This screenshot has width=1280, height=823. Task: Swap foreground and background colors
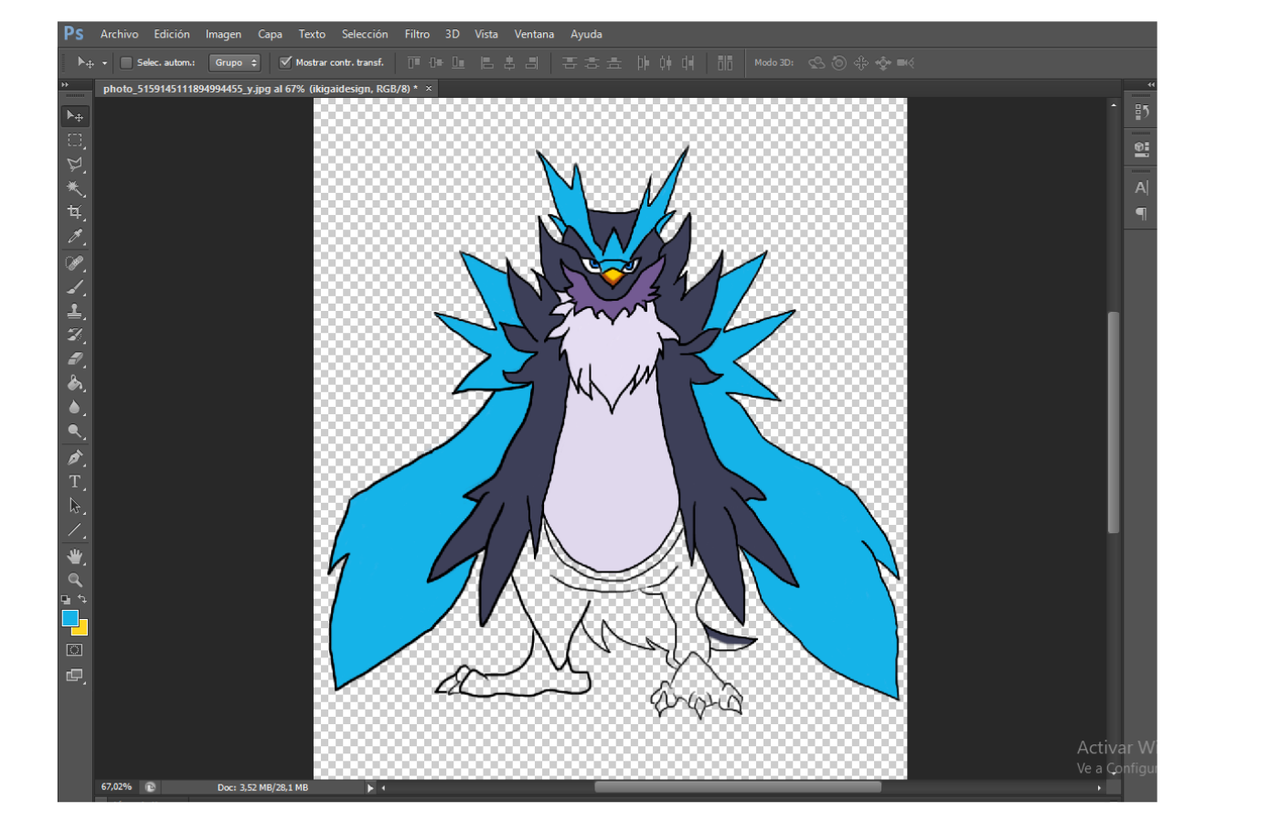click(83, 599)
